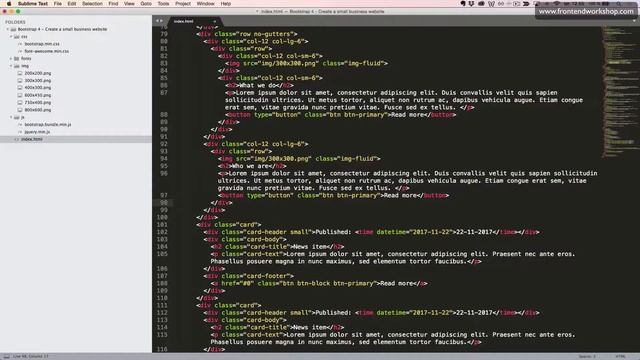Click the image file icon beside 200x200.png
This screenshot has width=640, height=360.
[x=20, y=73]
